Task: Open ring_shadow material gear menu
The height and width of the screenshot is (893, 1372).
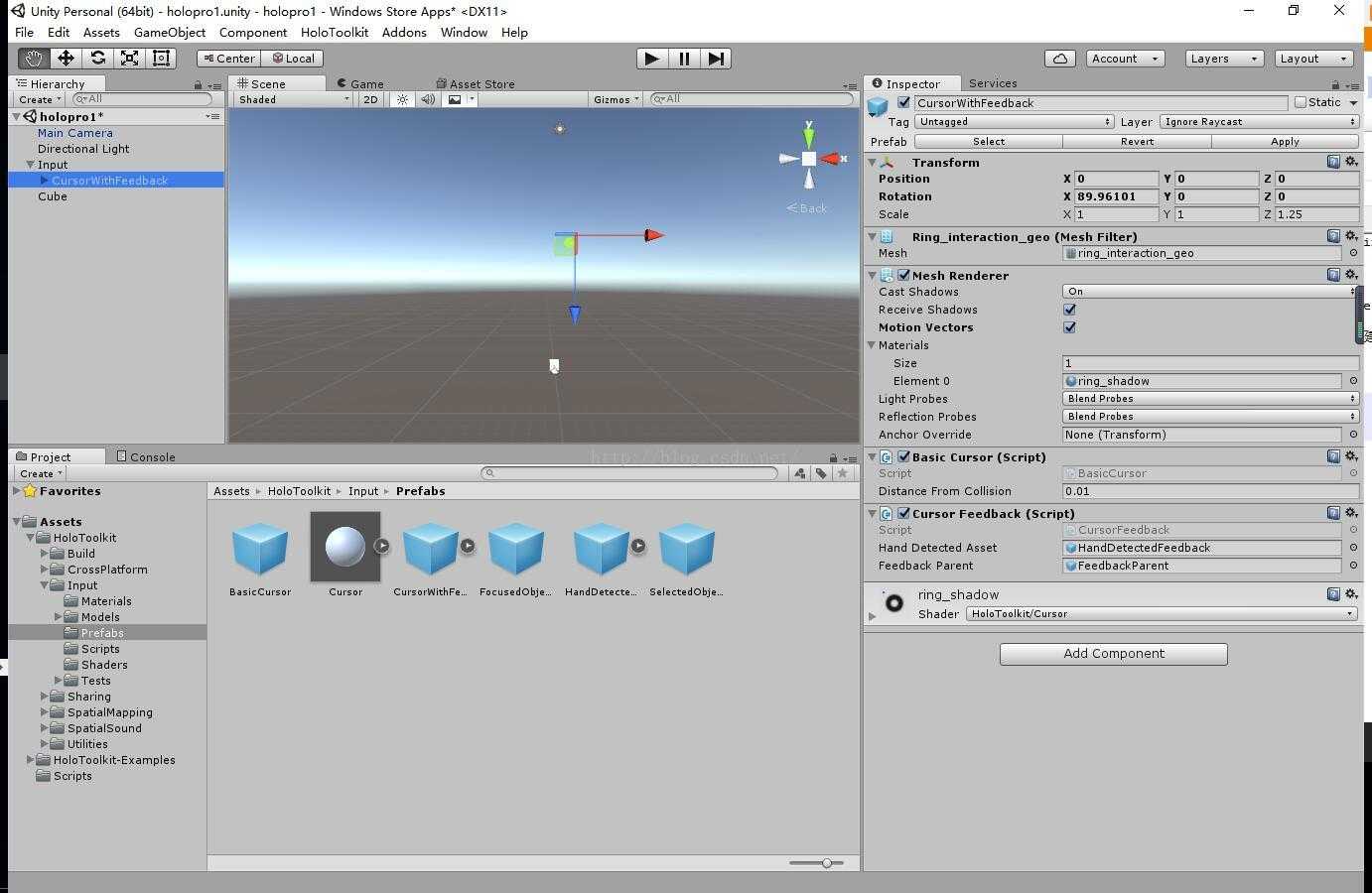Action: tap(1351, 594)
